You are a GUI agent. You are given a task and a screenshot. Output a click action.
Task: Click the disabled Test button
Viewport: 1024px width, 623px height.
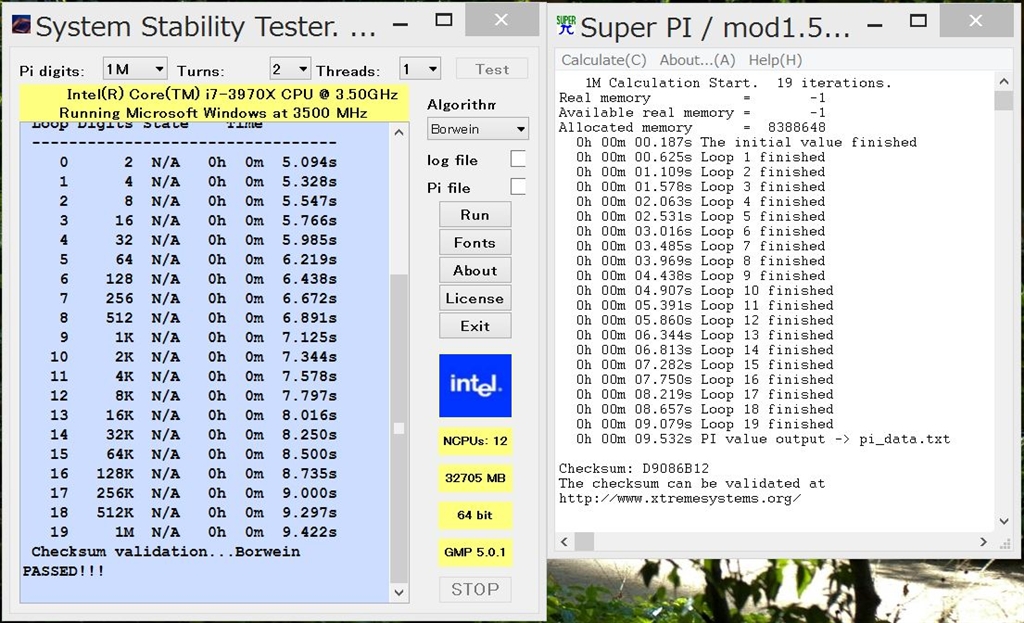click(492, 69)
